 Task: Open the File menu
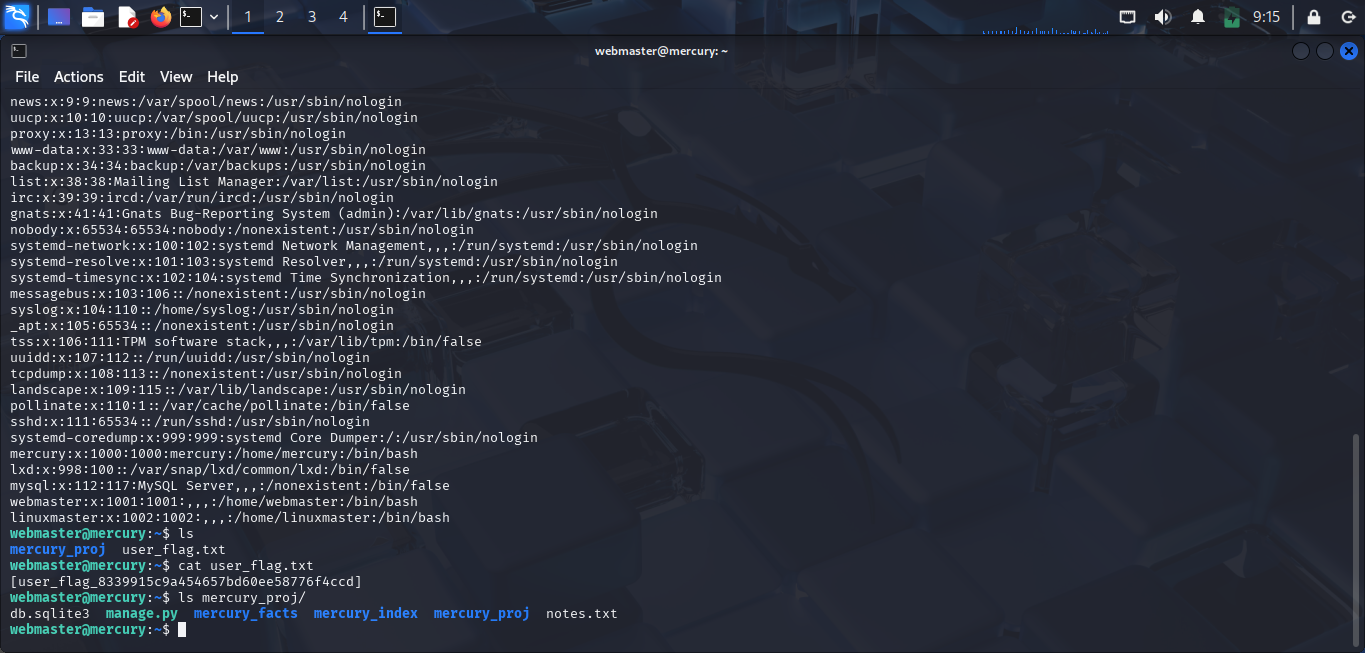tap(27, 77)
